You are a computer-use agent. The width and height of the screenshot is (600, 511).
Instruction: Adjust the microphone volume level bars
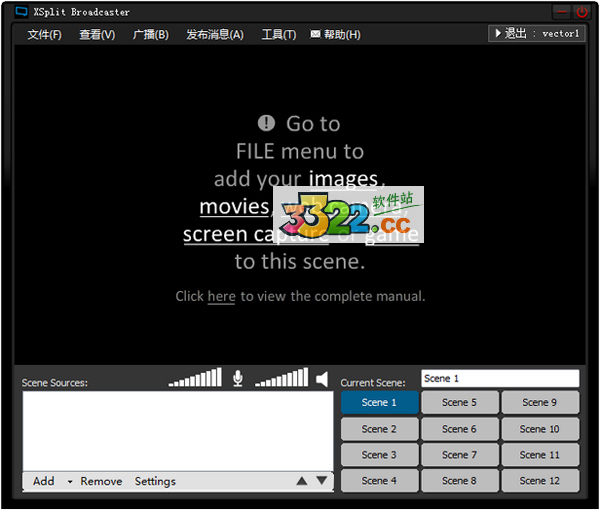pos(195,377)
